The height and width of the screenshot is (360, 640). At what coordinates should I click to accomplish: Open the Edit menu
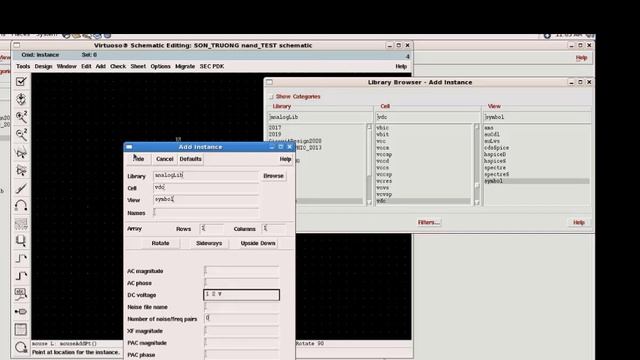click(86, 66)
